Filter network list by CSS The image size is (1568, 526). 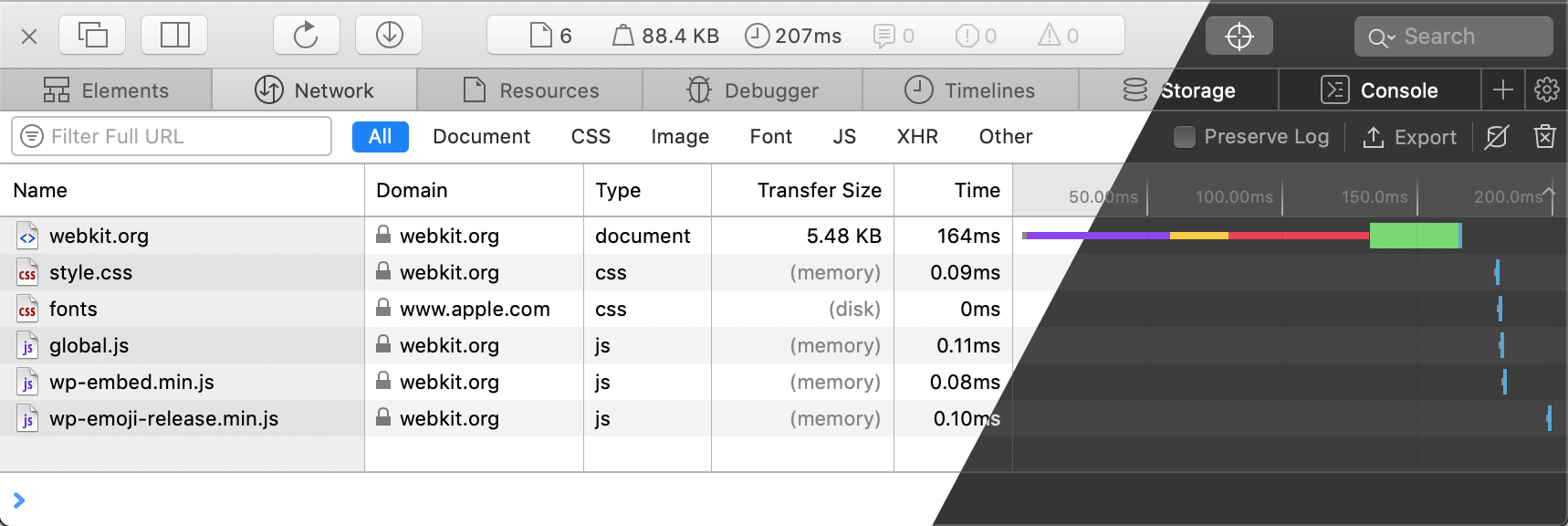[591, 136]
